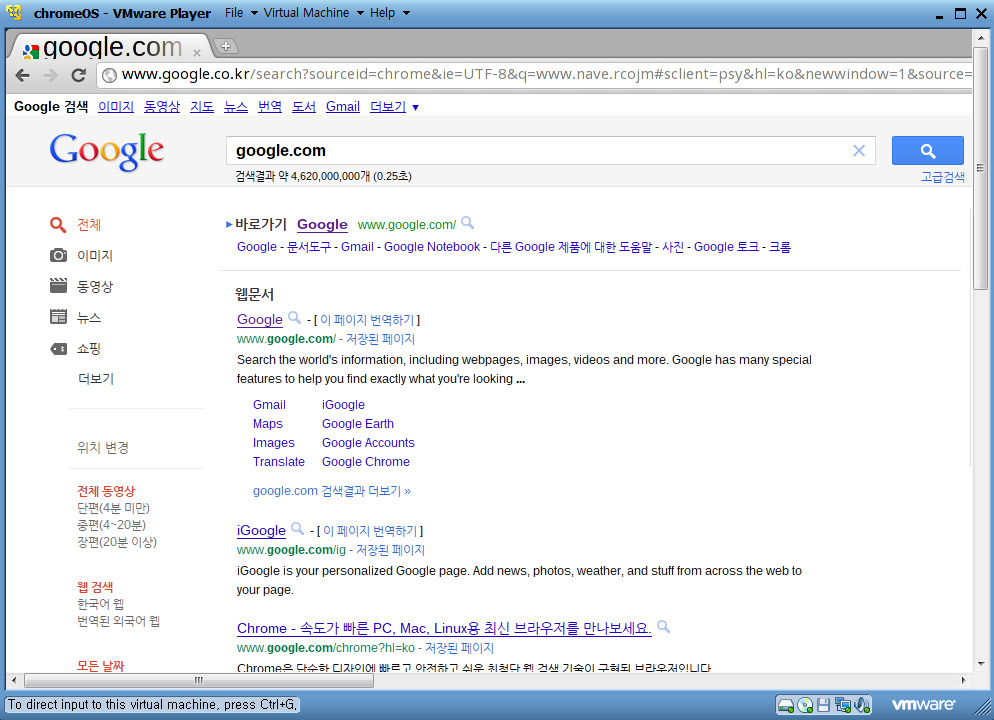Expand the 바로가기 result arrow
The image size is (994, 720).
tap(231, 224)
